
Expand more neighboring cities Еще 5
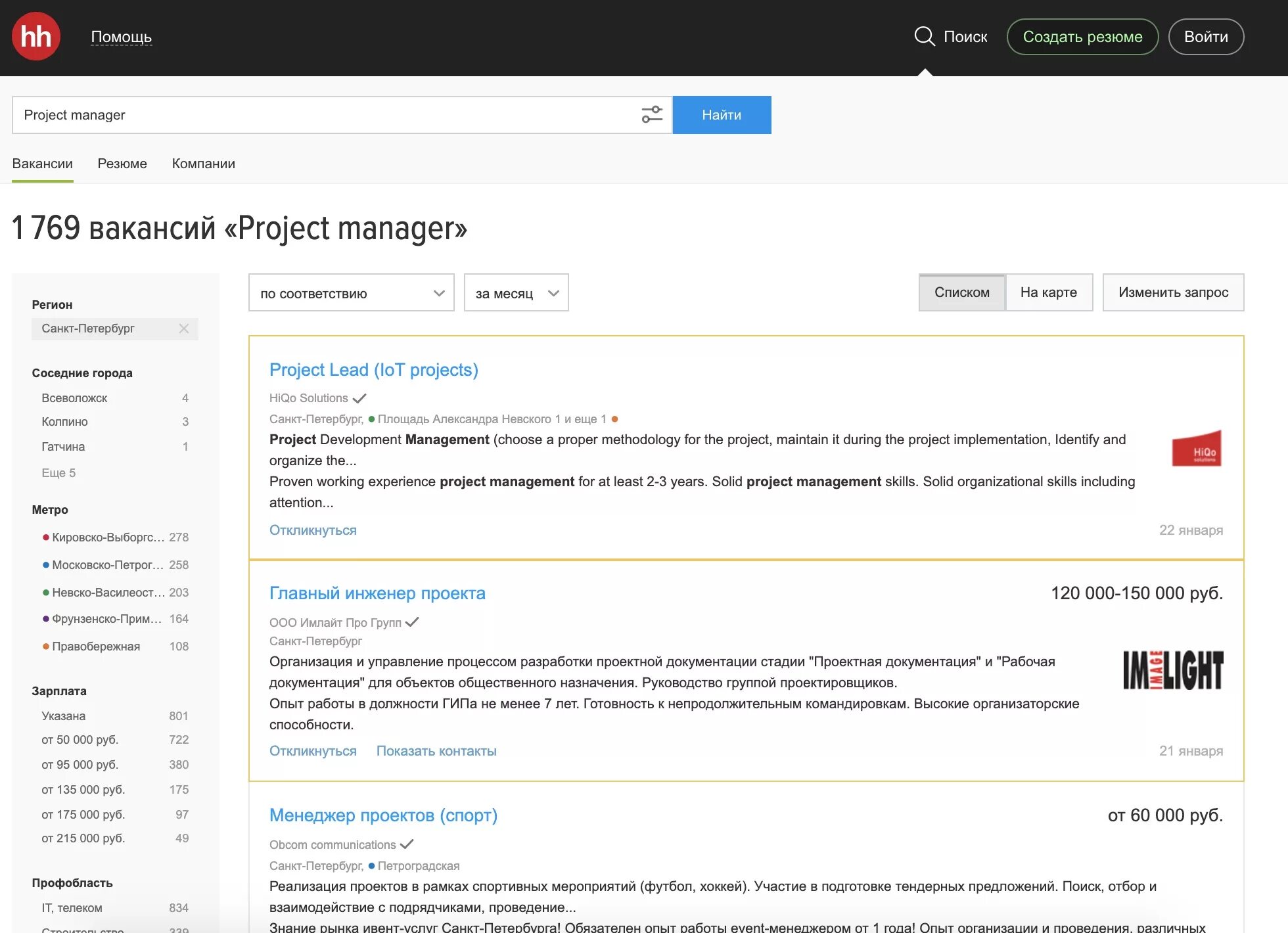[x=58, y=473]
